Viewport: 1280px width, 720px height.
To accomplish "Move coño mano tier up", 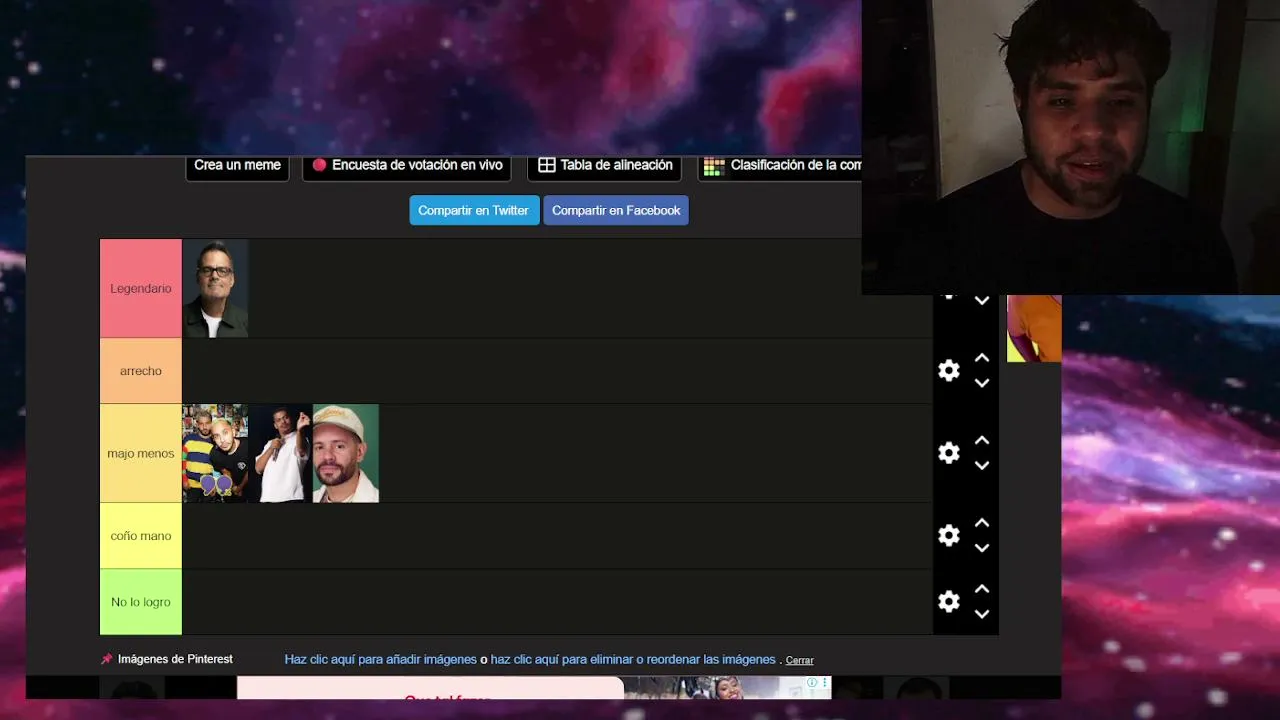I will pos(982,523).
